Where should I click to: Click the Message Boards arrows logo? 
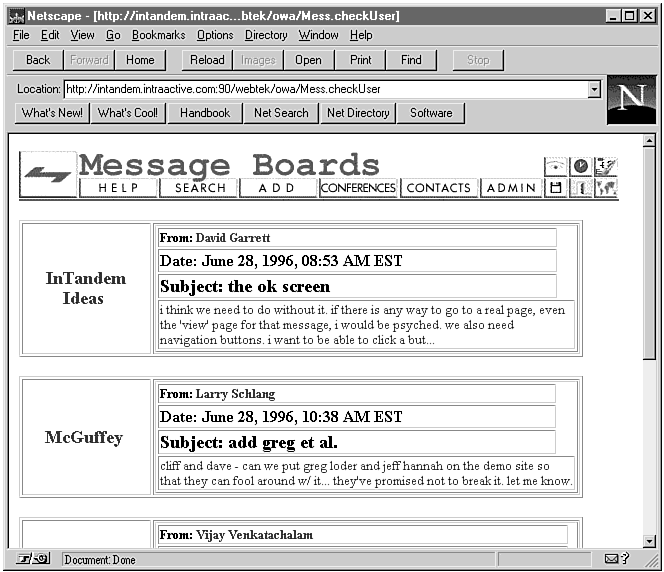point(47,175)
